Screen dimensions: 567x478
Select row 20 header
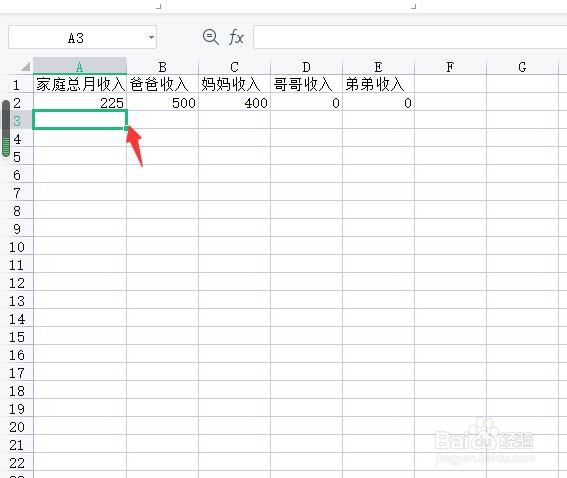[x=17, y=427]
